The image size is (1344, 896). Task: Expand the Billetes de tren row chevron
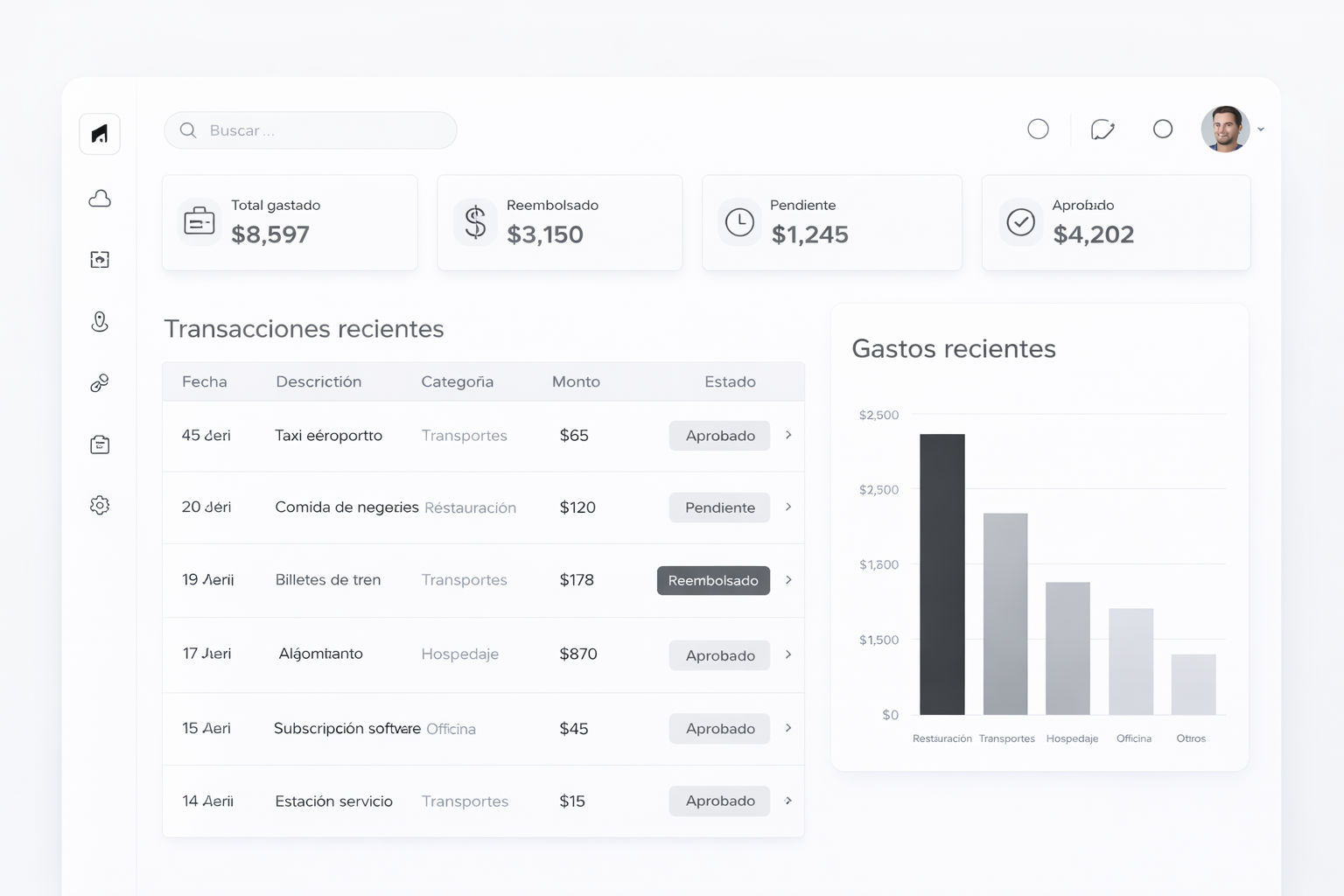click(x=788, y=580)
